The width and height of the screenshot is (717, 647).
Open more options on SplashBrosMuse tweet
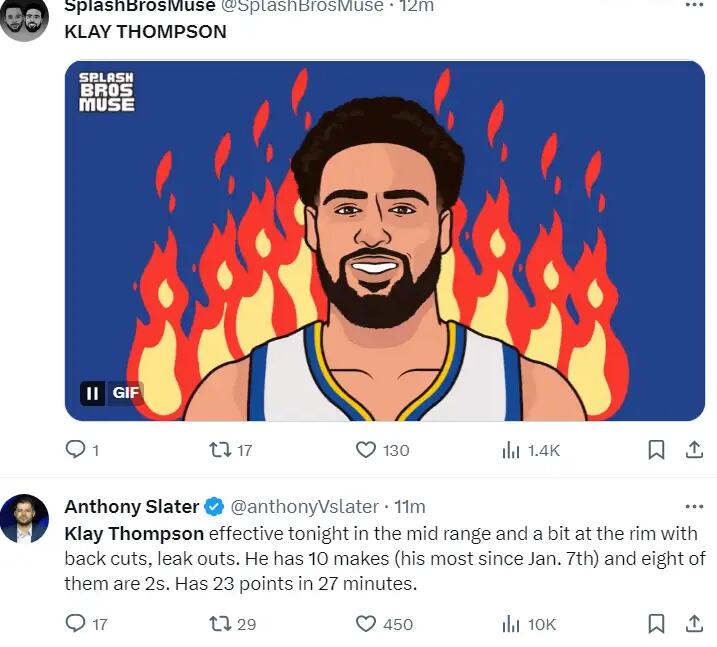click(694, 5)
